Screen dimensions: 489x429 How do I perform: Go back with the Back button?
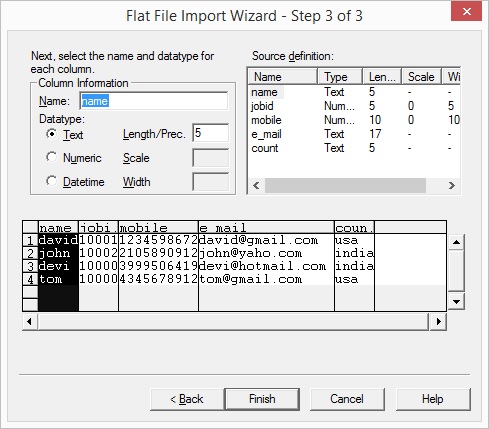[187, 399]
